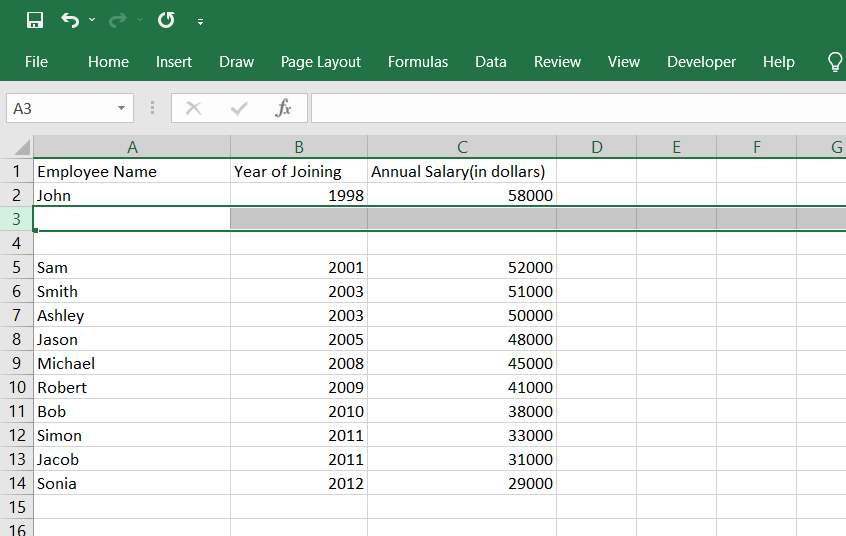Expand the Name Box dropdown arrow

click(x=122, y=108)
